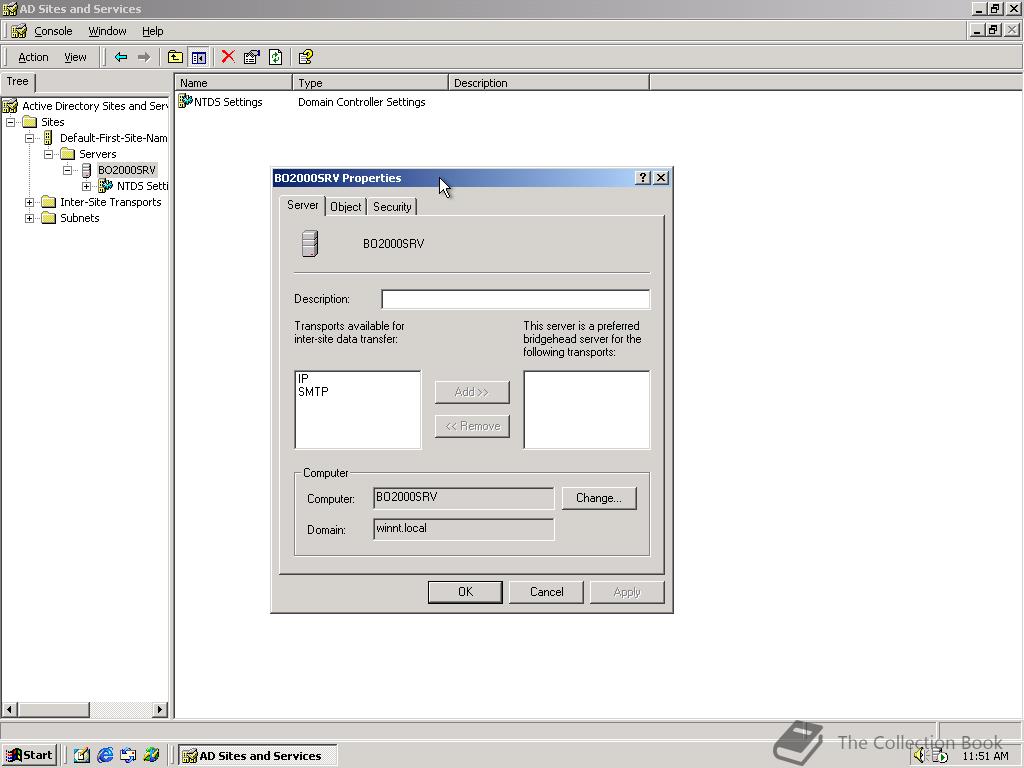Click the 11:51 AM clock

click(985, 756)
